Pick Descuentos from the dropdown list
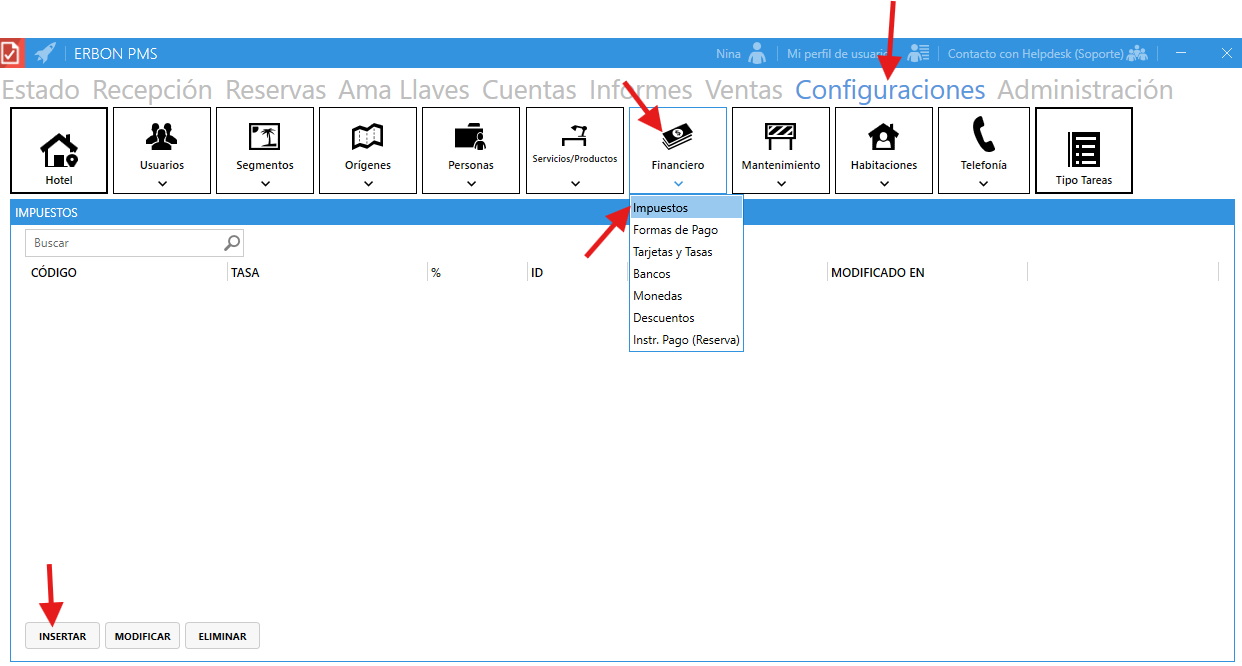This screenshot has height=666, width=1242. point(663,318)
